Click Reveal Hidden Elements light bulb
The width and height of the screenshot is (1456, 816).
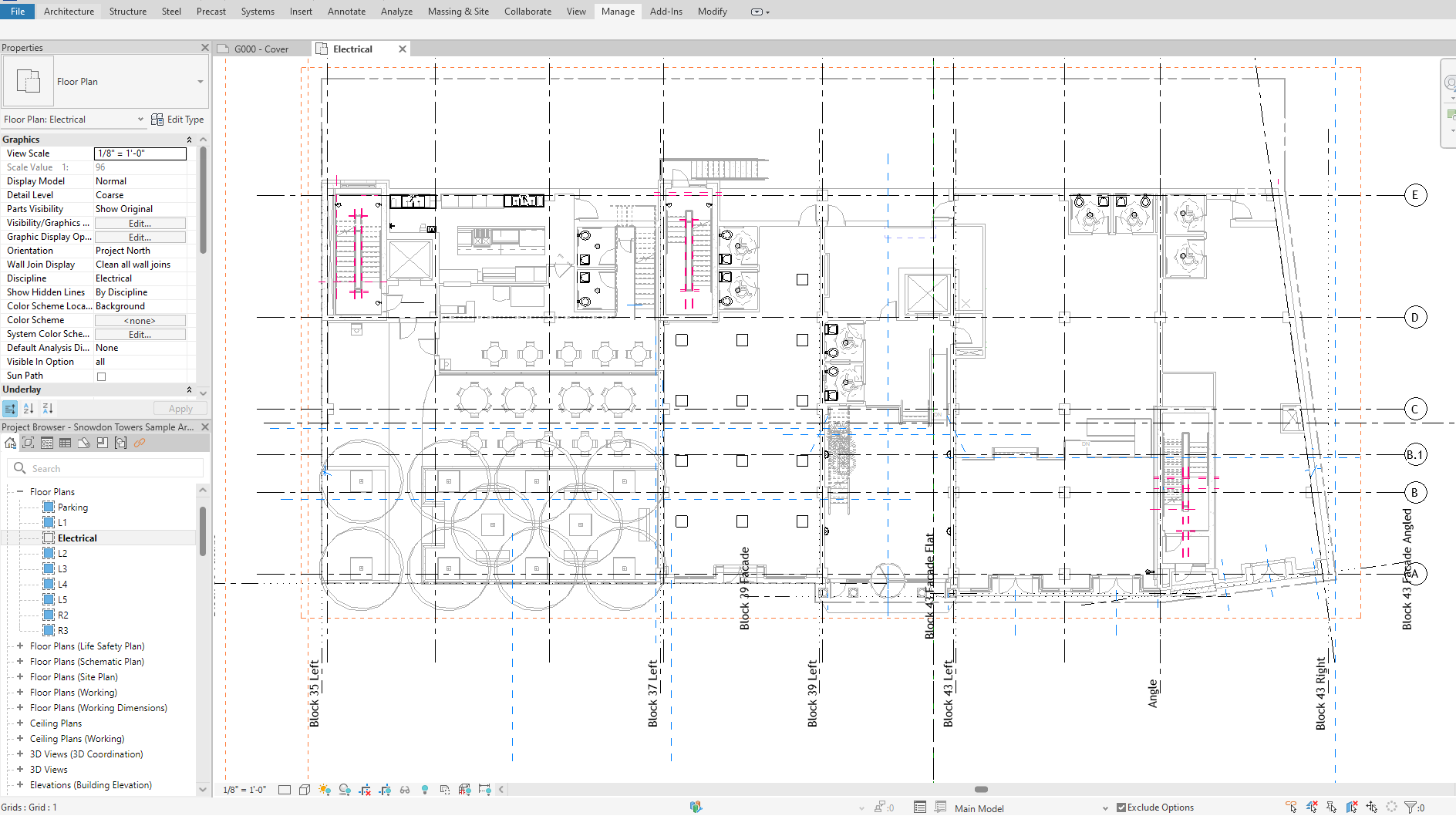coord(425,790)
